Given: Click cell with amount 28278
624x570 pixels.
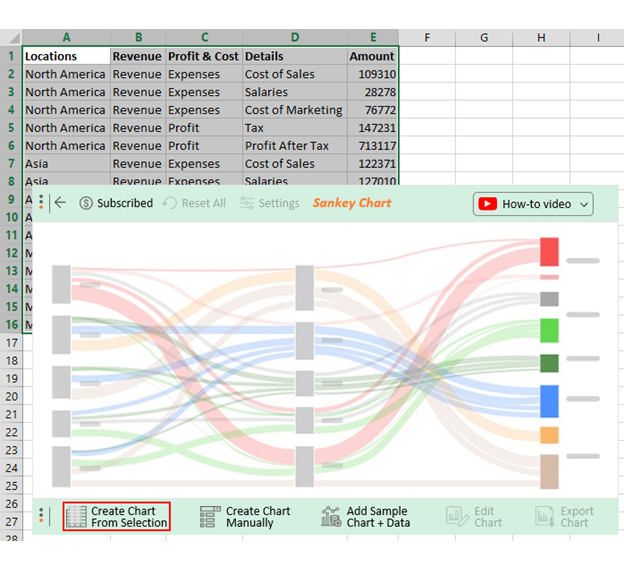Looking at the screenshot, I should click(373, 92).
